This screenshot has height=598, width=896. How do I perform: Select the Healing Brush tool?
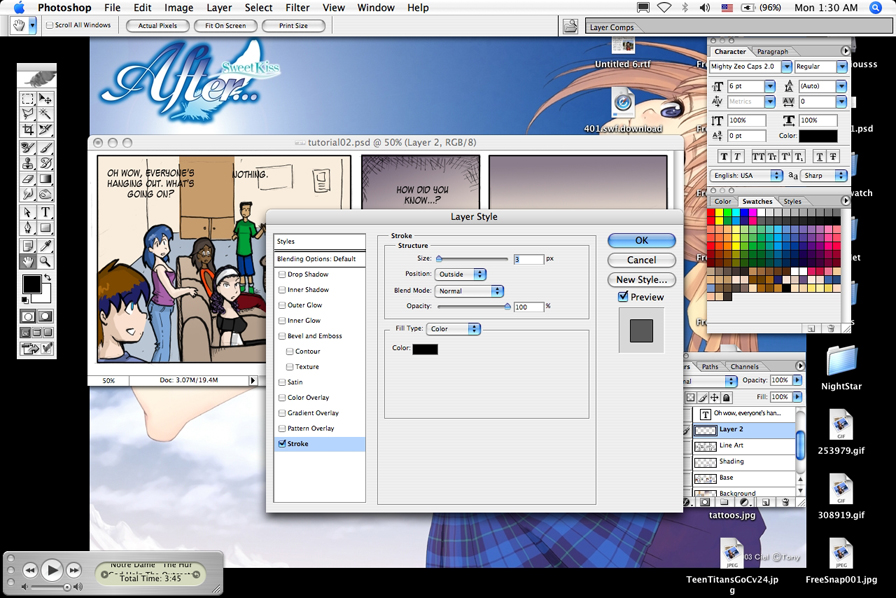[27, 147]
